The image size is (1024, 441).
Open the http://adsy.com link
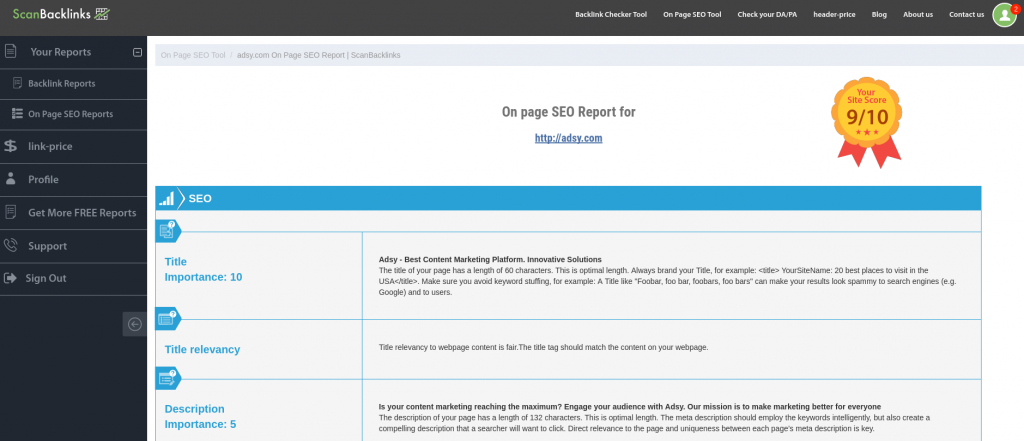pos(568,139)
